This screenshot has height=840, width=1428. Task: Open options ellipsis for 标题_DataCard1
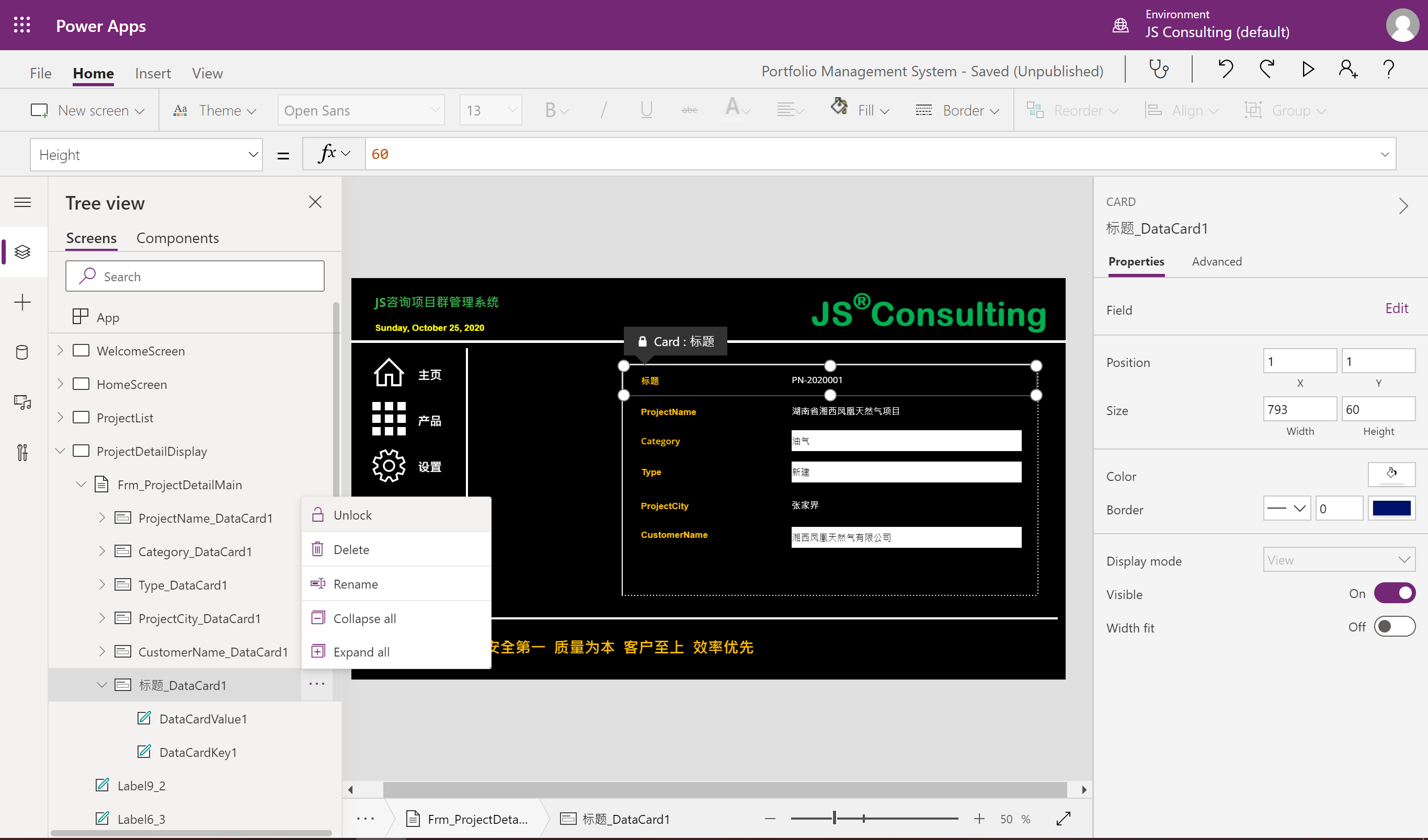[317, 684]
